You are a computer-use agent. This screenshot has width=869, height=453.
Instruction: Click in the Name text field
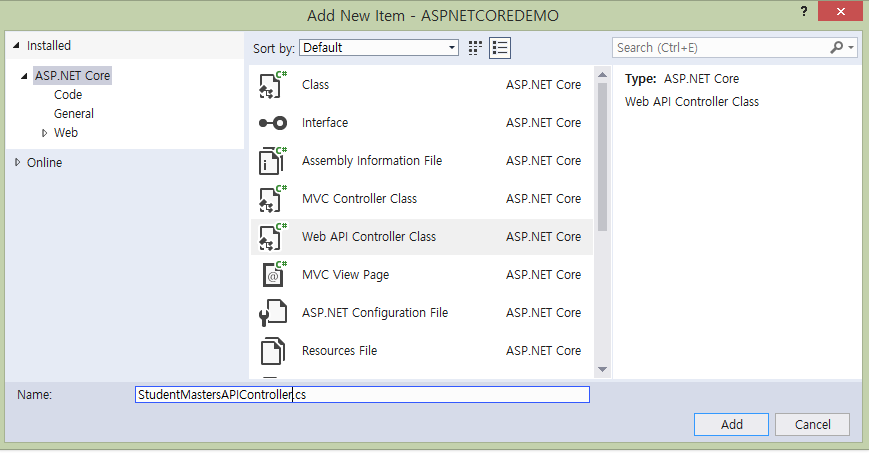click(x=362, y=395)
